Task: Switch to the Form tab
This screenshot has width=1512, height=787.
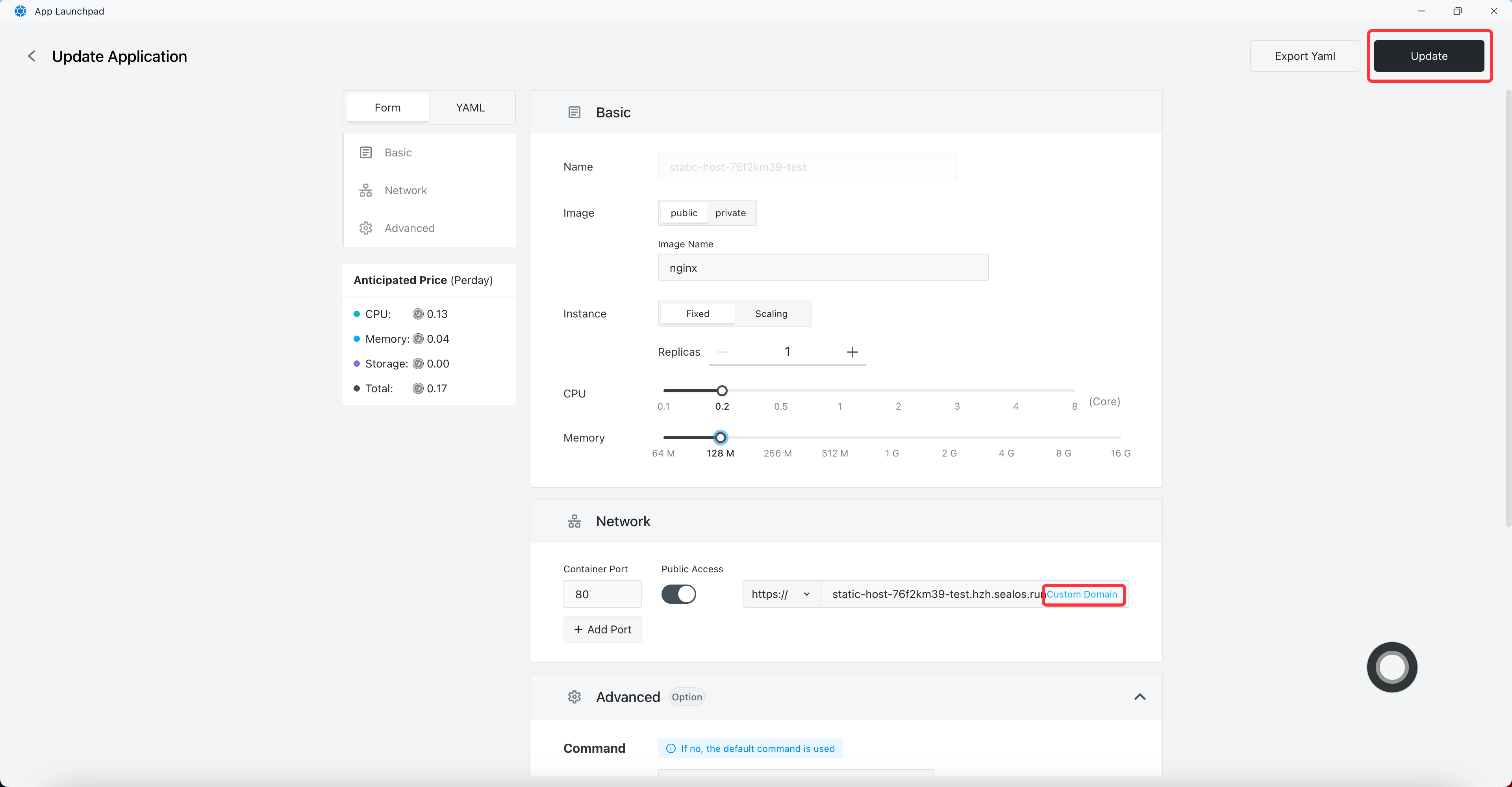Action: [x=387, y=108]
